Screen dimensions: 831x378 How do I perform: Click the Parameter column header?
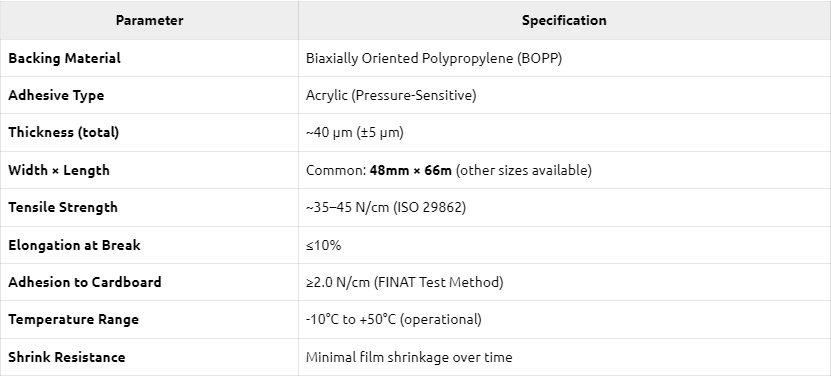tap(149, 21)
